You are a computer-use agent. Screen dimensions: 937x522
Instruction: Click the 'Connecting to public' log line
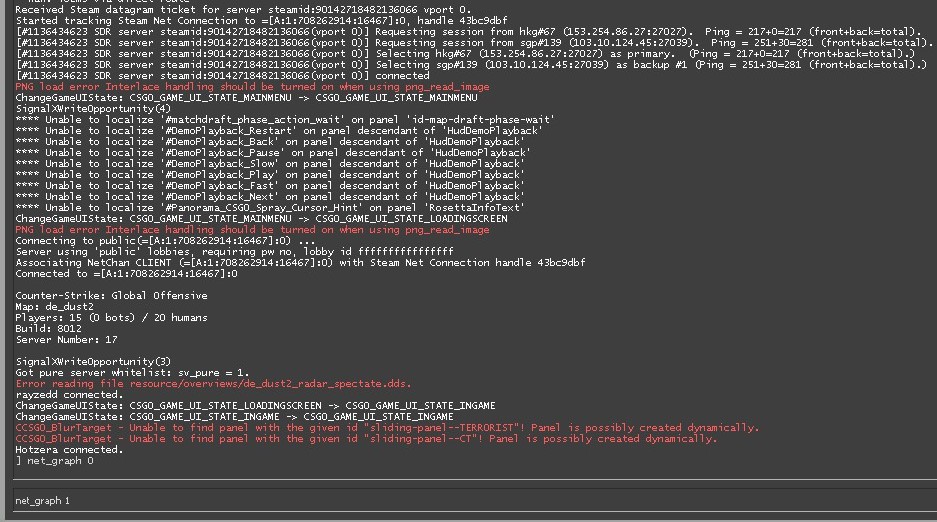pos(165,241)
